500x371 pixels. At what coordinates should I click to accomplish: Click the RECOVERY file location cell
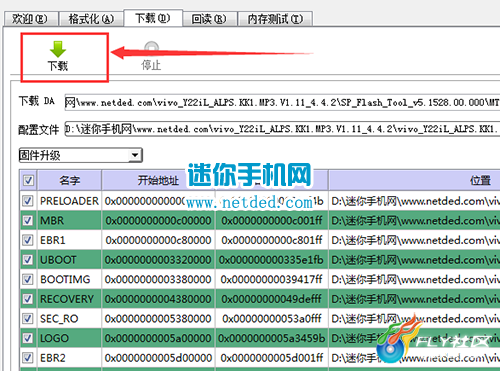(x=414, y=299)
